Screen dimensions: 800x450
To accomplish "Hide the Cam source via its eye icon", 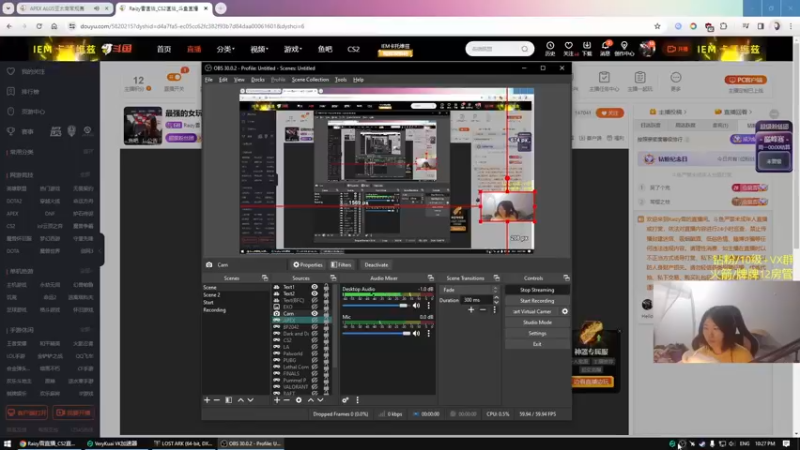I will [x=314, y=314].
